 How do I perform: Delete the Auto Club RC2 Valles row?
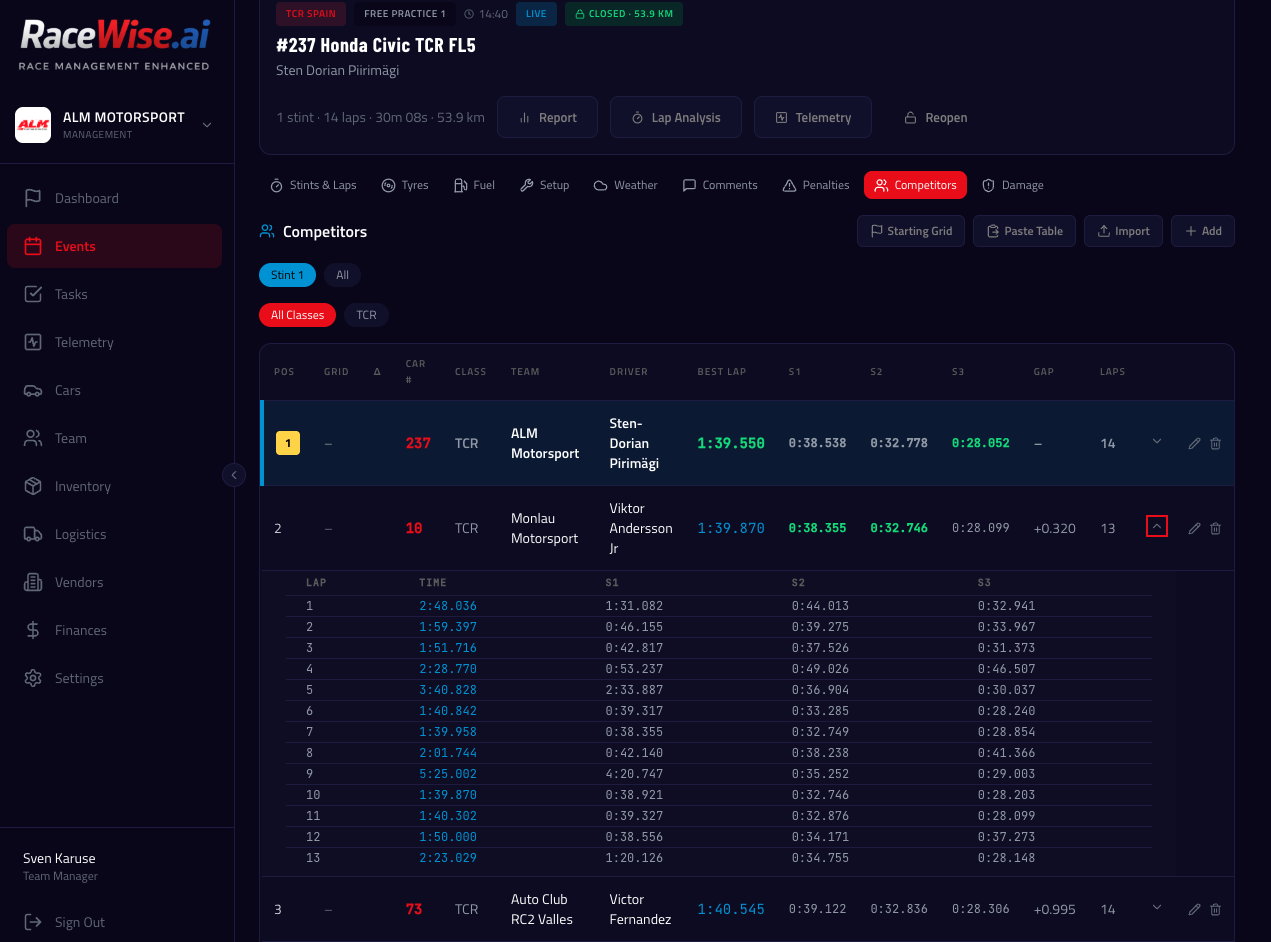coord(1216,909)
